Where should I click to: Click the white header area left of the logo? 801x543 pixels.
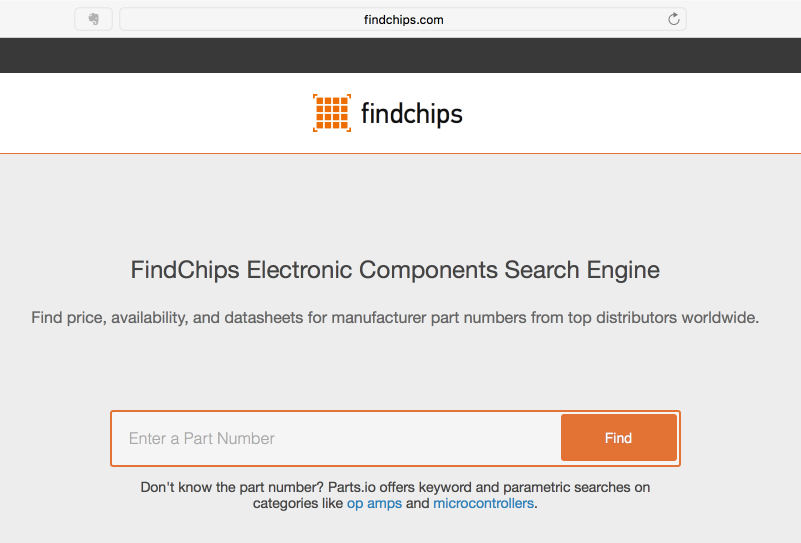pos(150,113)
